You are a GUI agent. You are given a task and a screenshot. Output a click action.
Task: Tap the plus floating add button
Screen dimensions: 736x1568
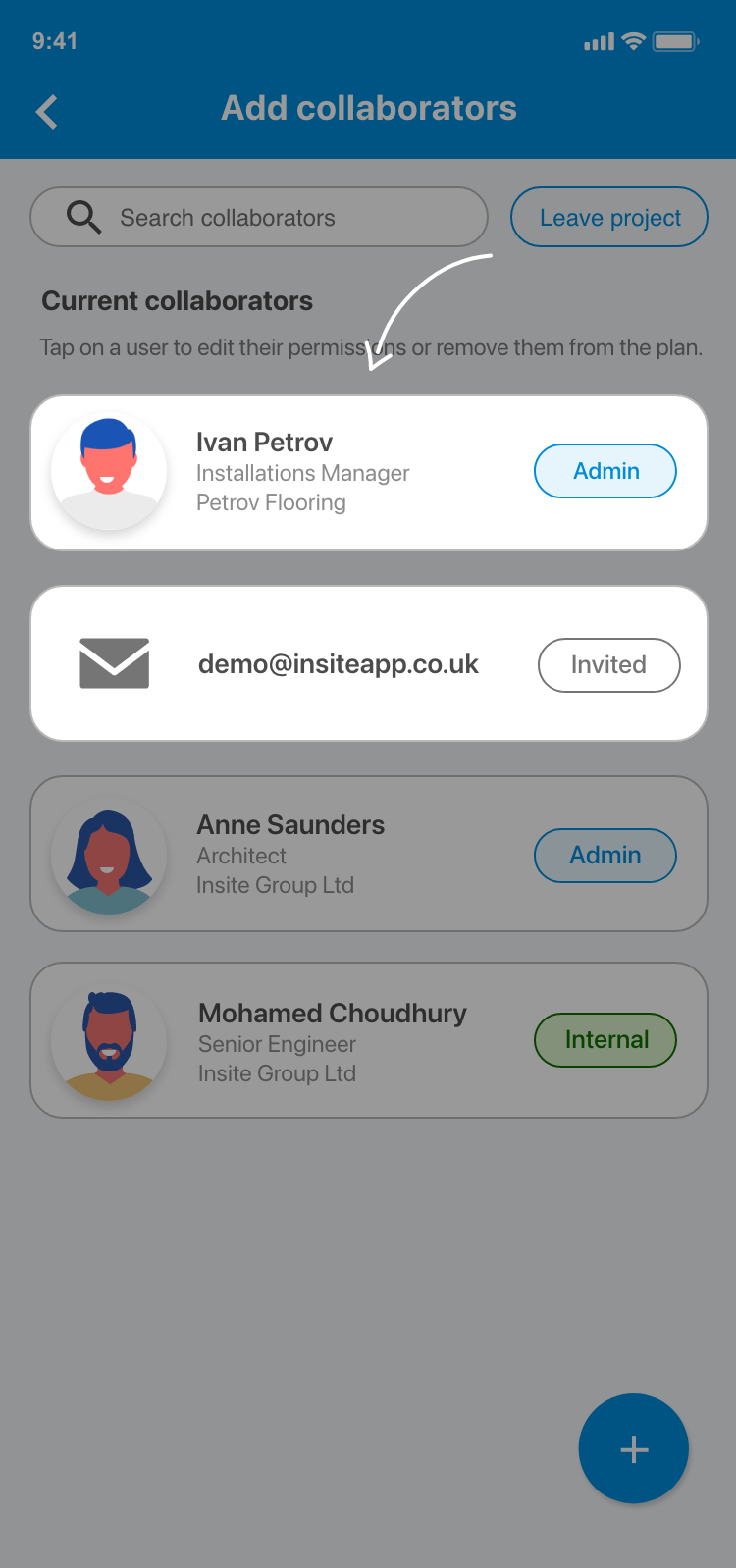coord(634,1448)
